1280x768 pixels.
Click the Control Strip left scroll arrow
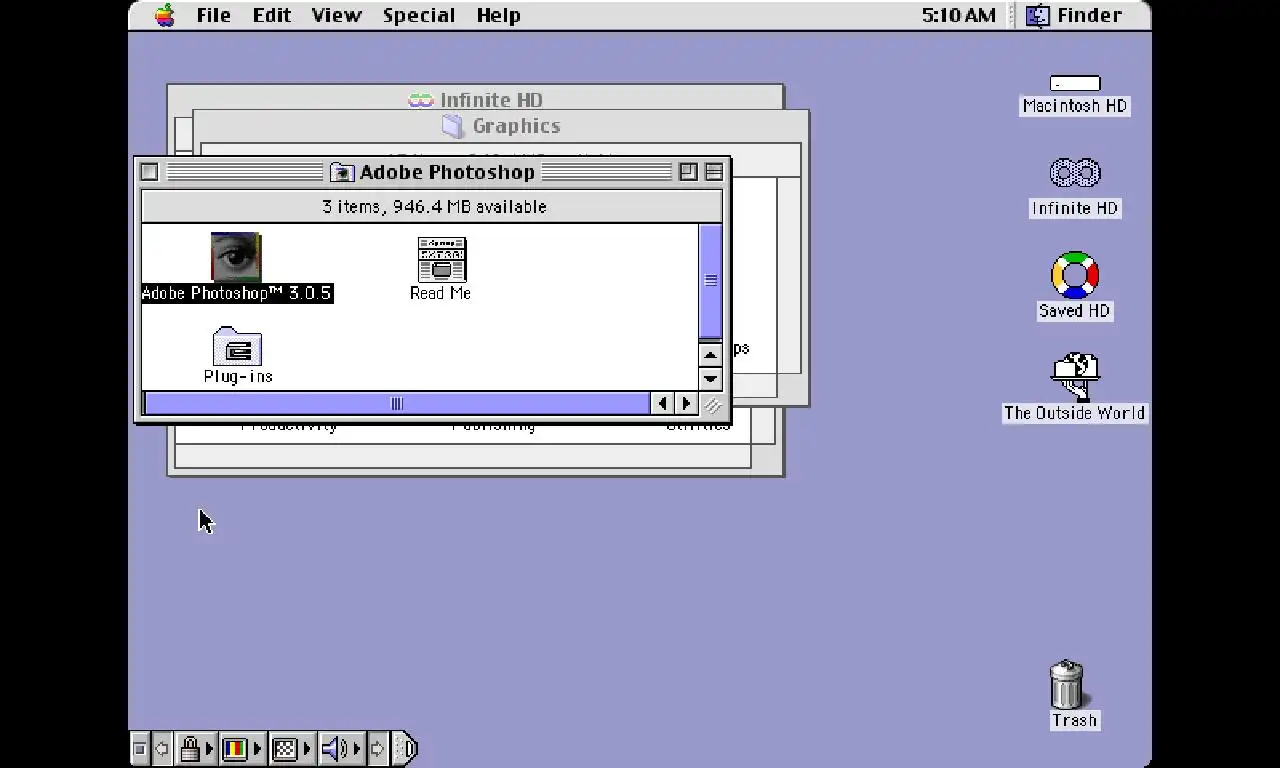point(161,748)
